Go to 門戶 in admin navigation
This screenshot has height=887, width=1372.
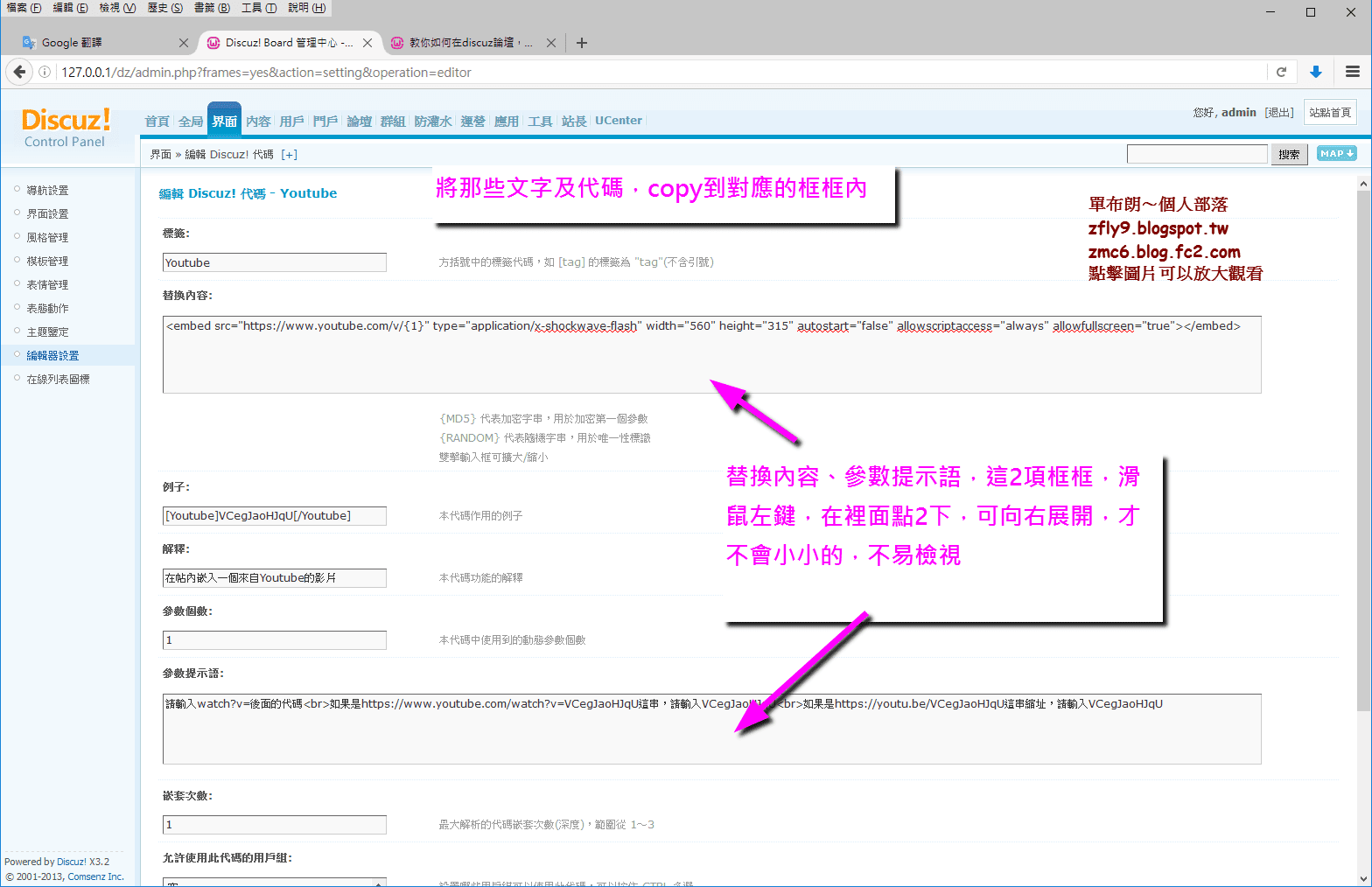point(325,122)
